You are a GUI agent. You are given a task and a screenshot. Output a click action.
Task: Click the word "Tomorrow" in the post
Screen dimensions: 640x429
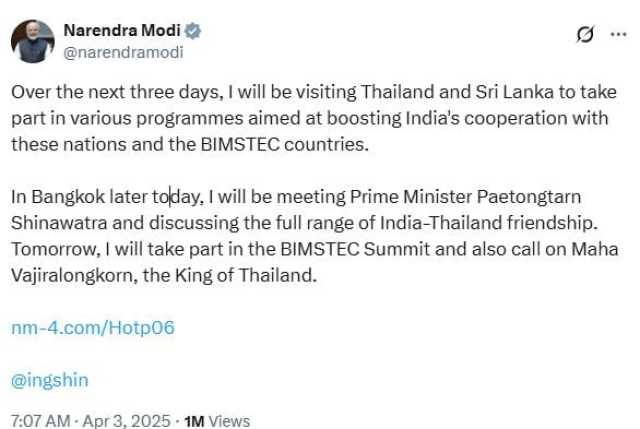[x=54, y=249]
